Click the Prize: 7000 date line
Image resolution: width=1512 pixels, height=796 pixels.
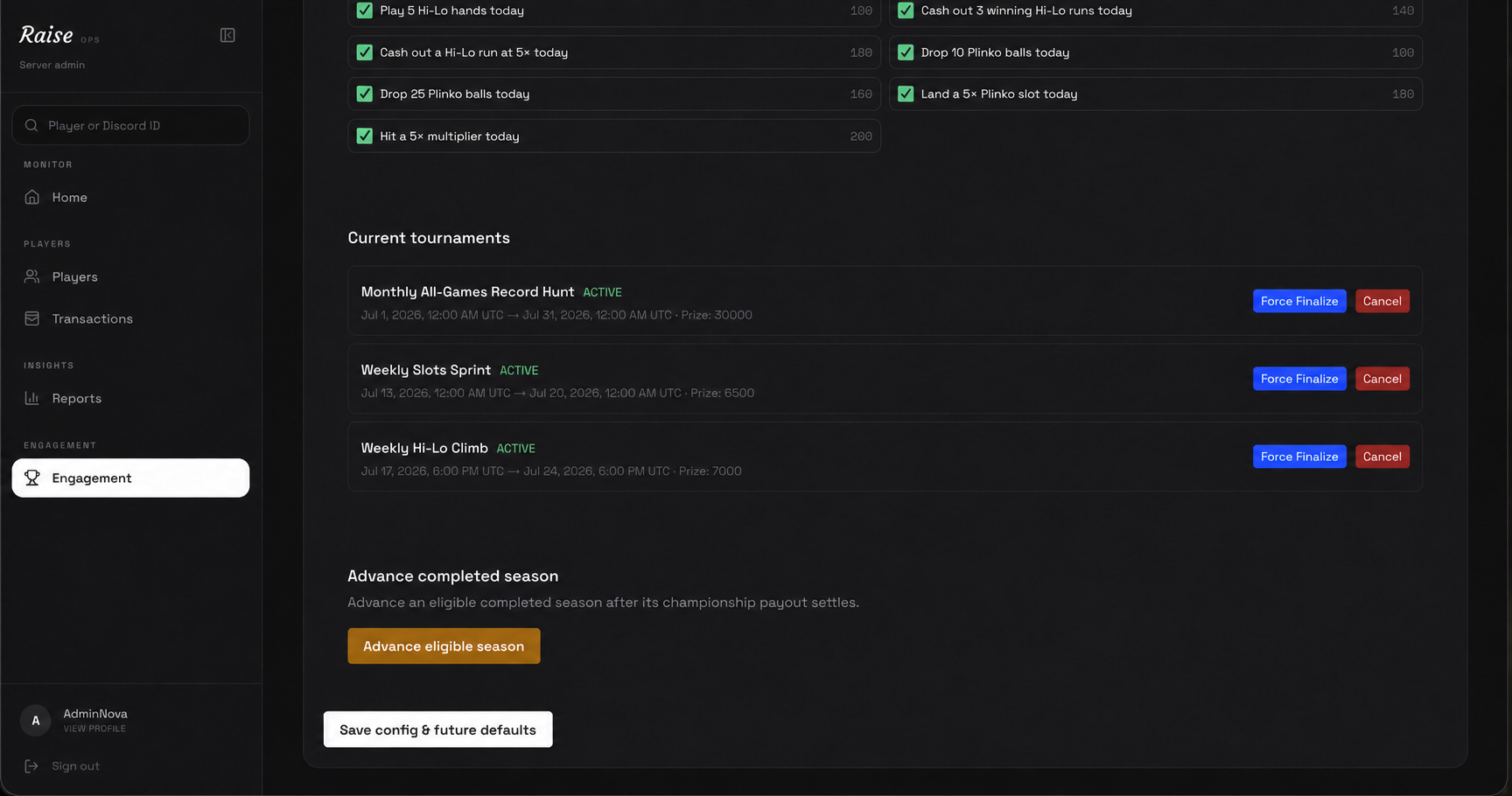click(551, 471)
